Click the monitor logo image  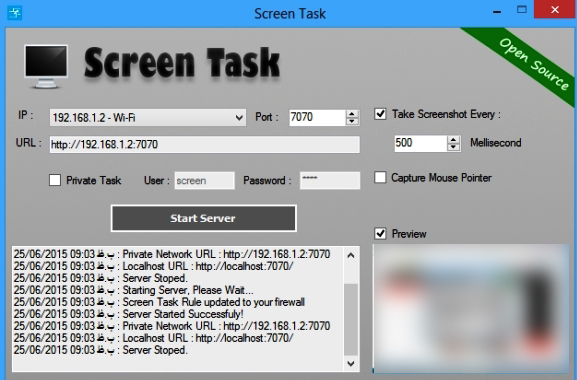click(46, 67)
